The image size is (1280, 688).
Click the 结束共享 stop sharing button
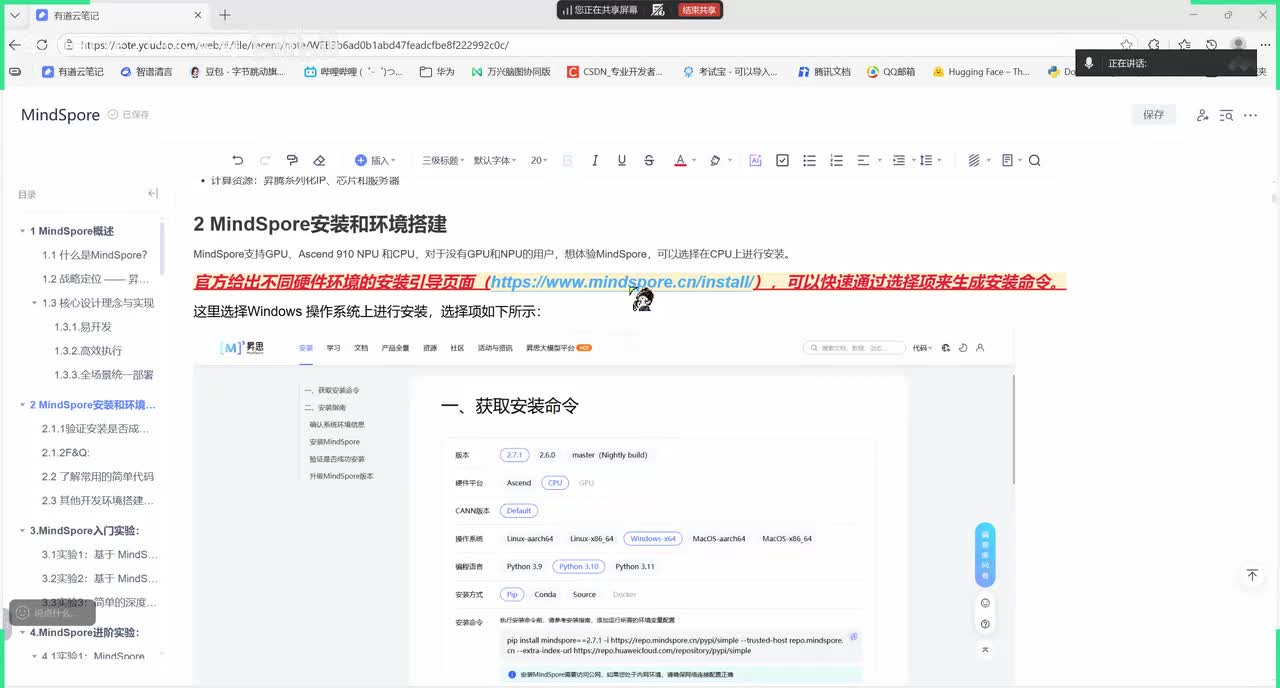coord(699,10)
